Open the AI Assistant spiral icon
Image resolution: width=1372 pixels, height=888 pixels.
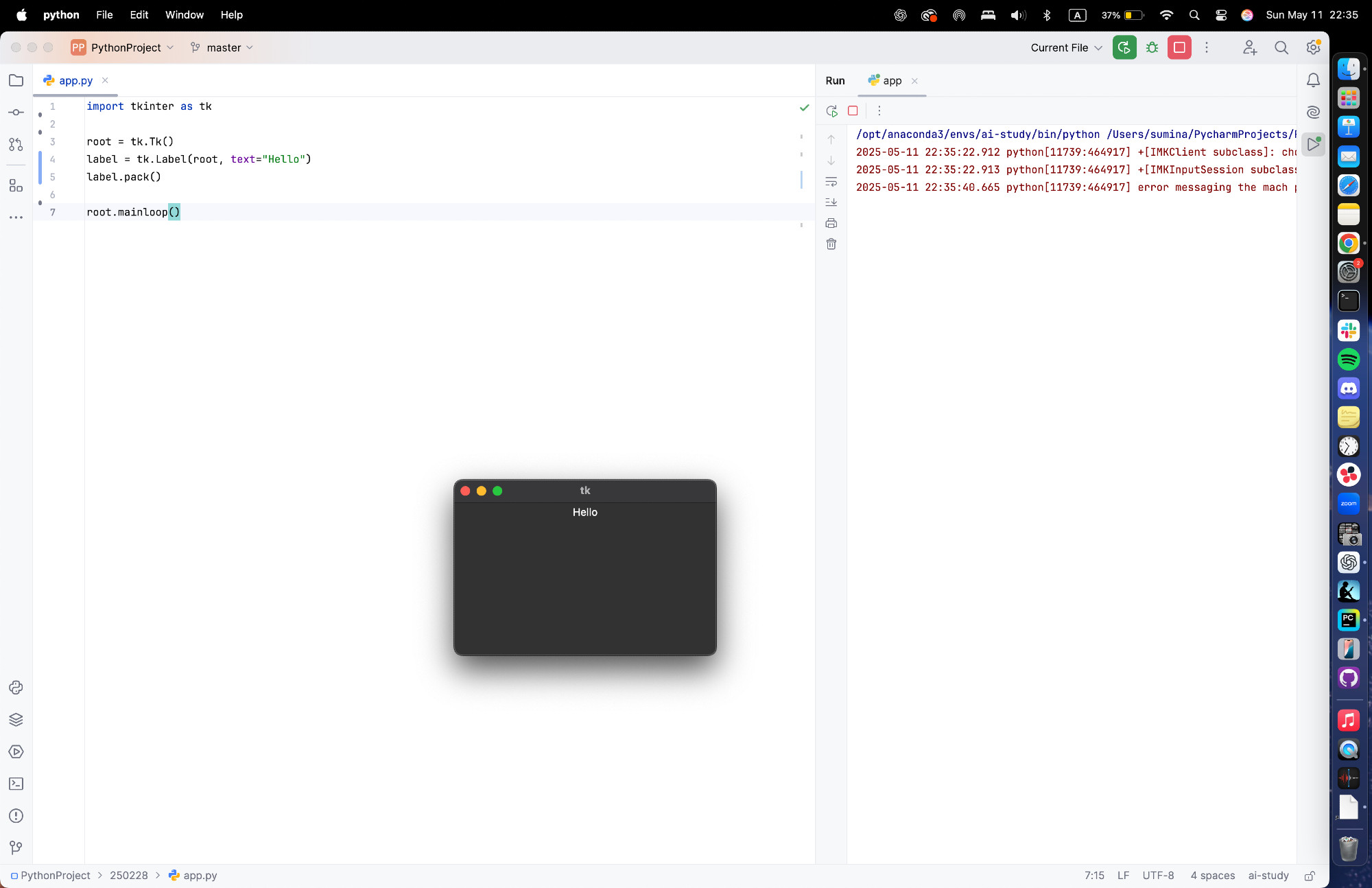(x=1313, y=112)
